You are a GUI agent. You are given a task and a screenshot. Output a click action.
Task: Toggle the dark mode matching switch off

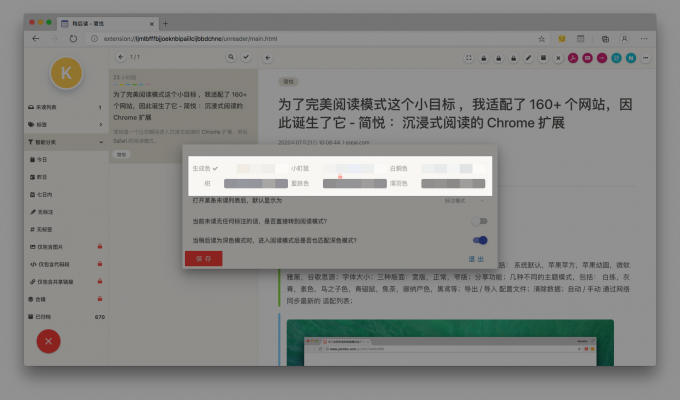480,240
